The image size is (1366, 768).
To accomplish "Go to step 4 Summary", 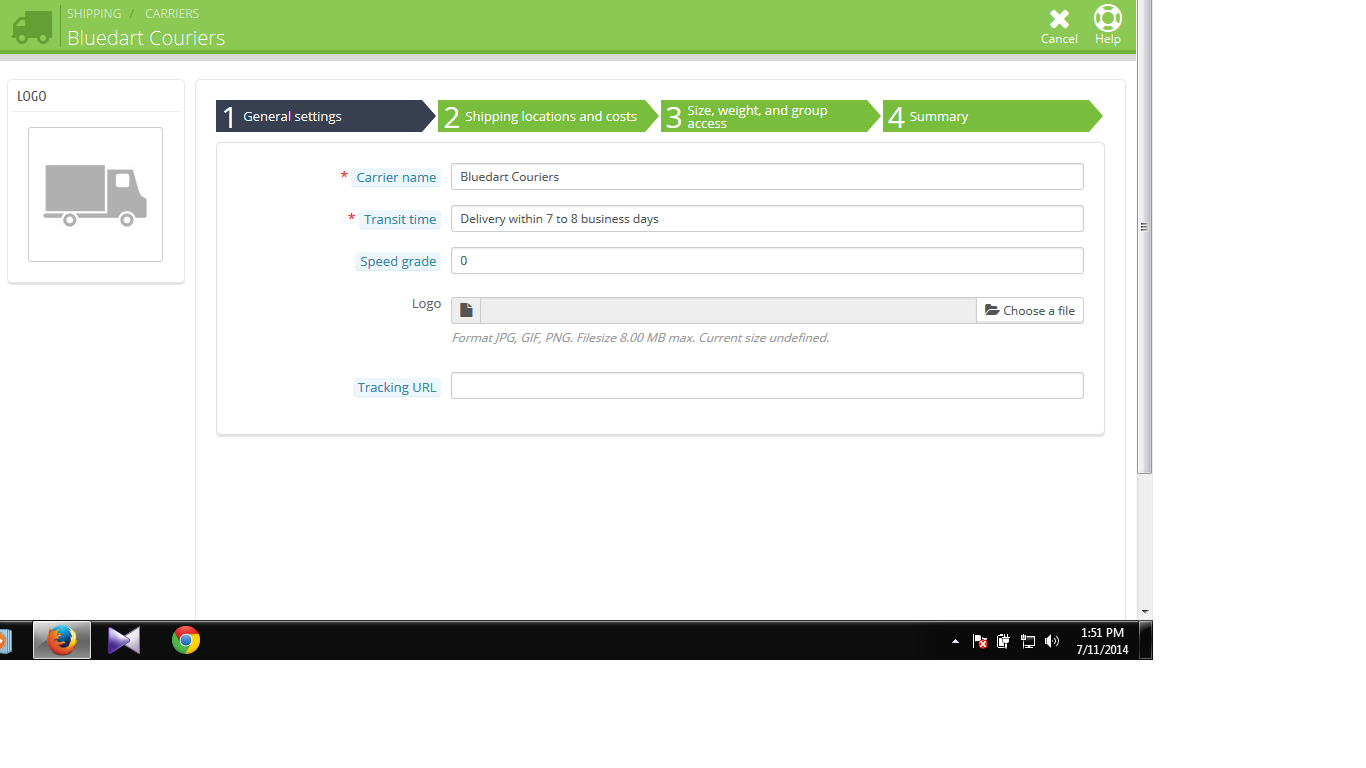I will (x=992, y=116).
